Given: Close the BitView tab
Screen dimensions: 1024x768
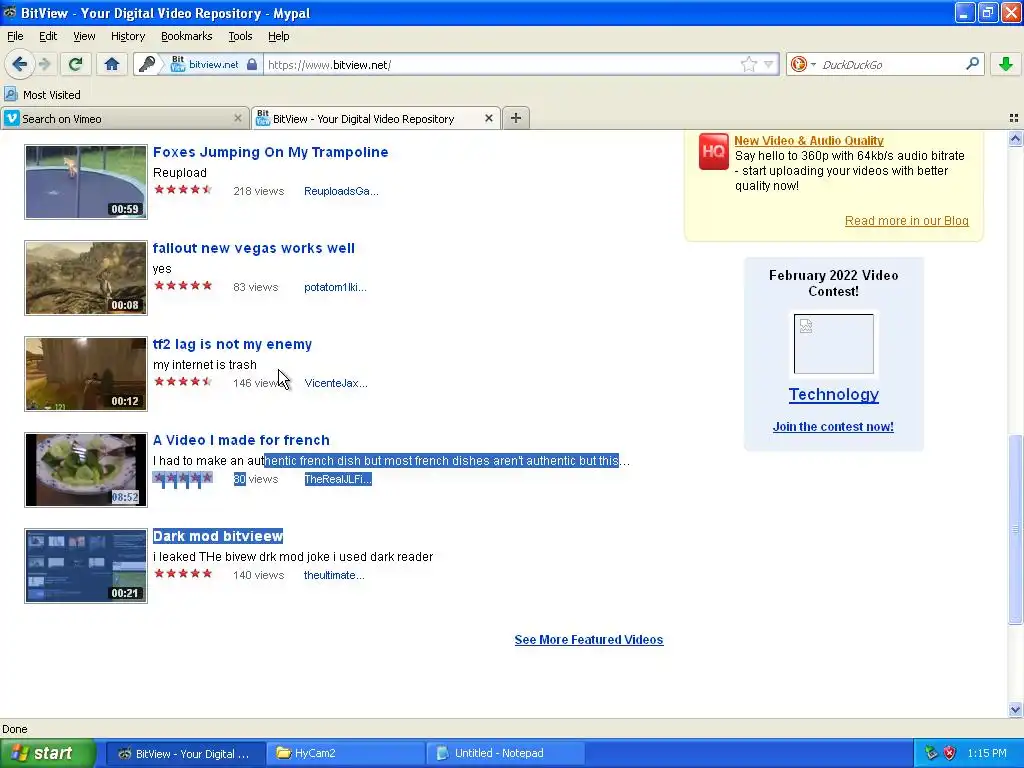Looking at the screenshot, I should point(488,118).
